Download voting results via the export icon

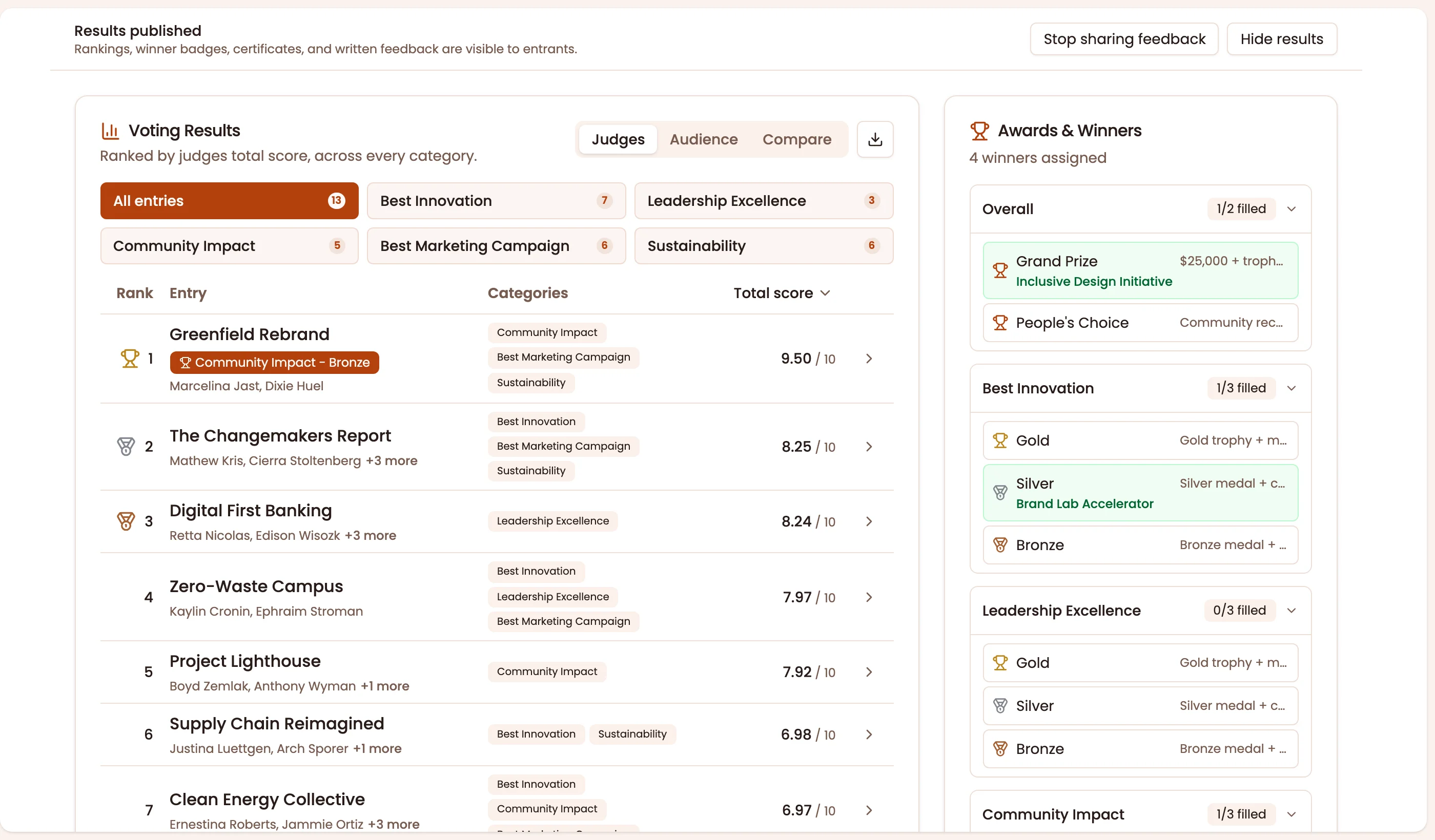[875, 139]
